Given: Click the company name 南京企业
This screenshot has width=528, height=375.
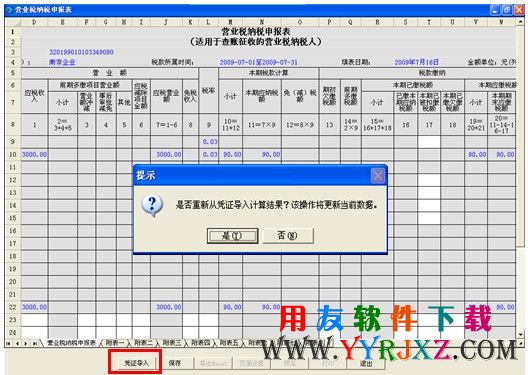Looking at the screenshot, I should click(x=62, y=62).
